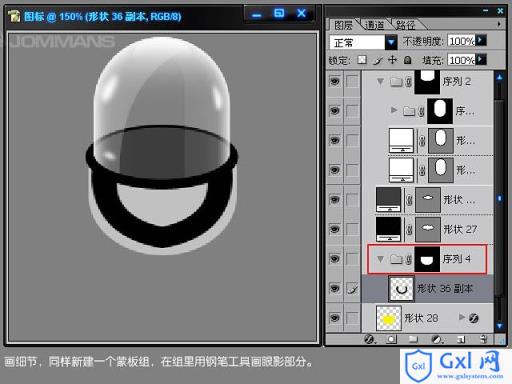Click the document icon in the 图标 title bar
Image resolution: width=512 pixels, height=384 pixels.
tap(14, 16)
